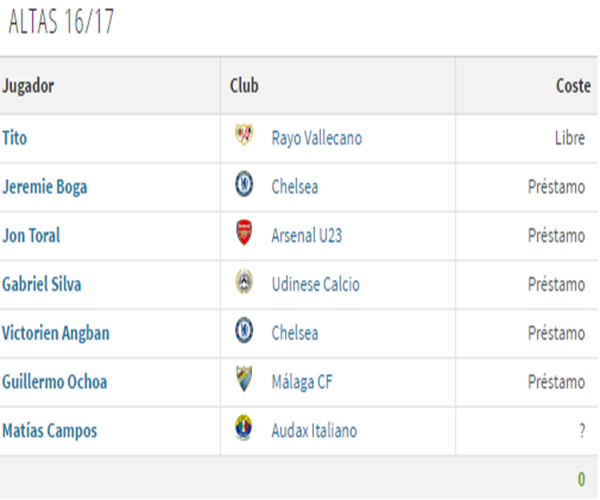The height and width of the screenshot is (500, 600).
Task: Open the Arsenal U23 club link
Action: click(307, 236)
